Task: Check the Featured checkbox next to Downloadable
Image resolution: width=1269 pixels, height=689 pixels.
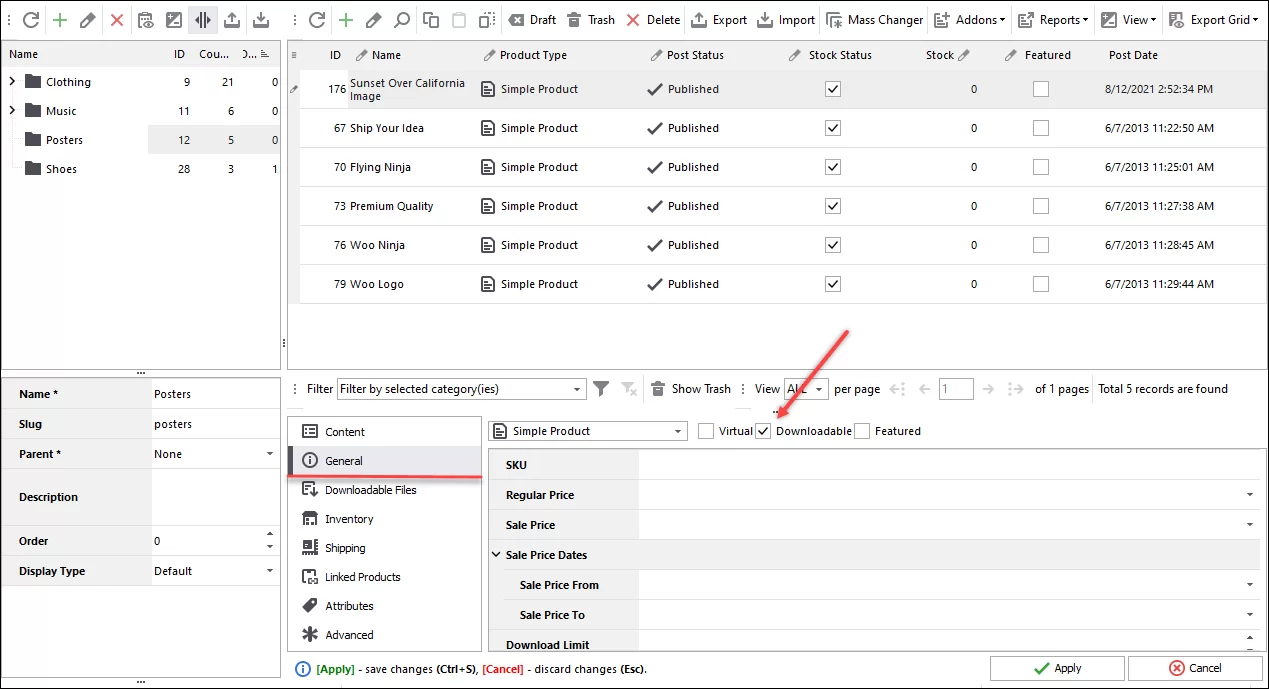Action: pos(861,430)
